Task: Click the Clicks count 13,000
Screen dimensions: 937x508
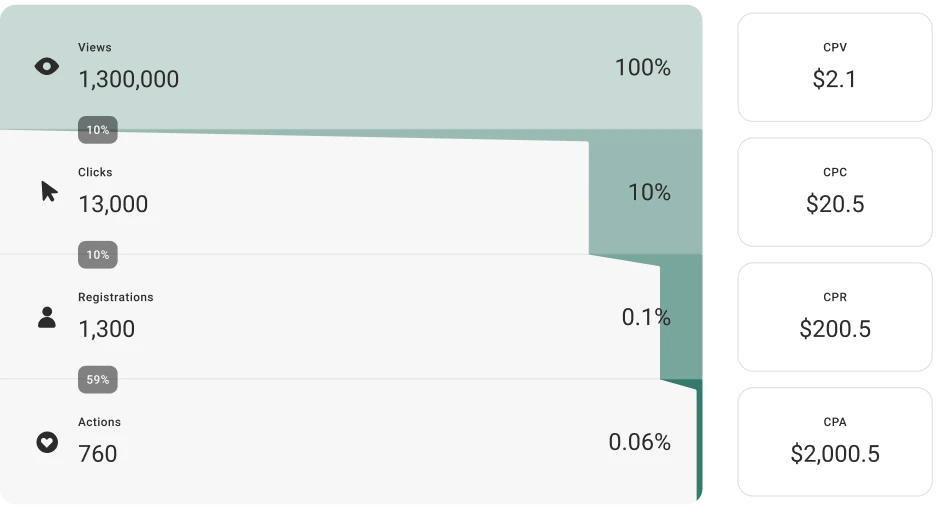Action: pos(113,204)
